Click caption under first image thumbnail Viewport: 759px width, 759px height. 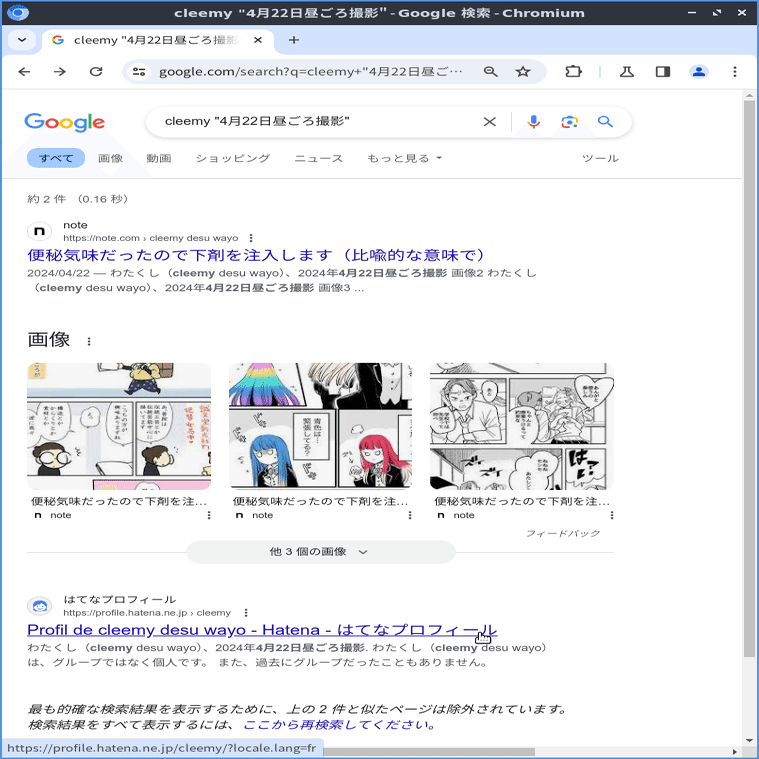(x=119, y=501)
